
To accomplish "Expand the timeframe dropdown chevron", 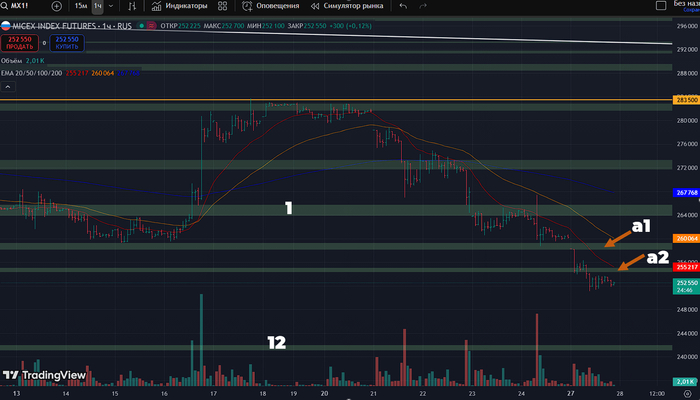I will (x=113, y=6).
